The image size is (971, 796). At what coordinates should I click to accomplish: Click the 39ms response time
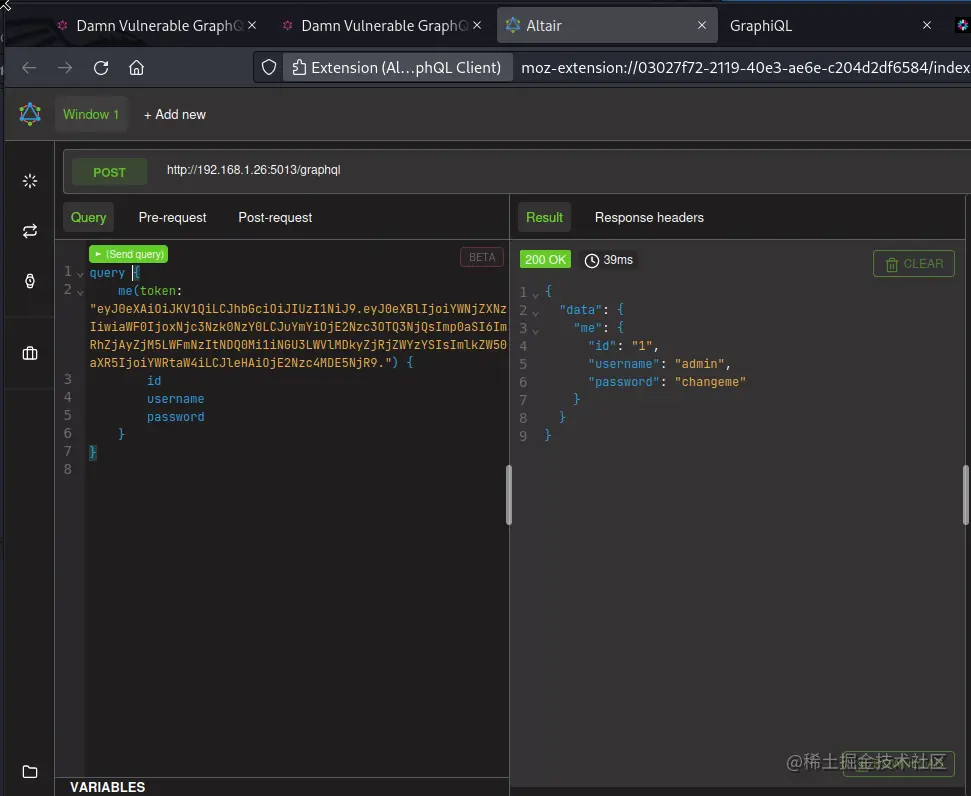click(609, 260)
